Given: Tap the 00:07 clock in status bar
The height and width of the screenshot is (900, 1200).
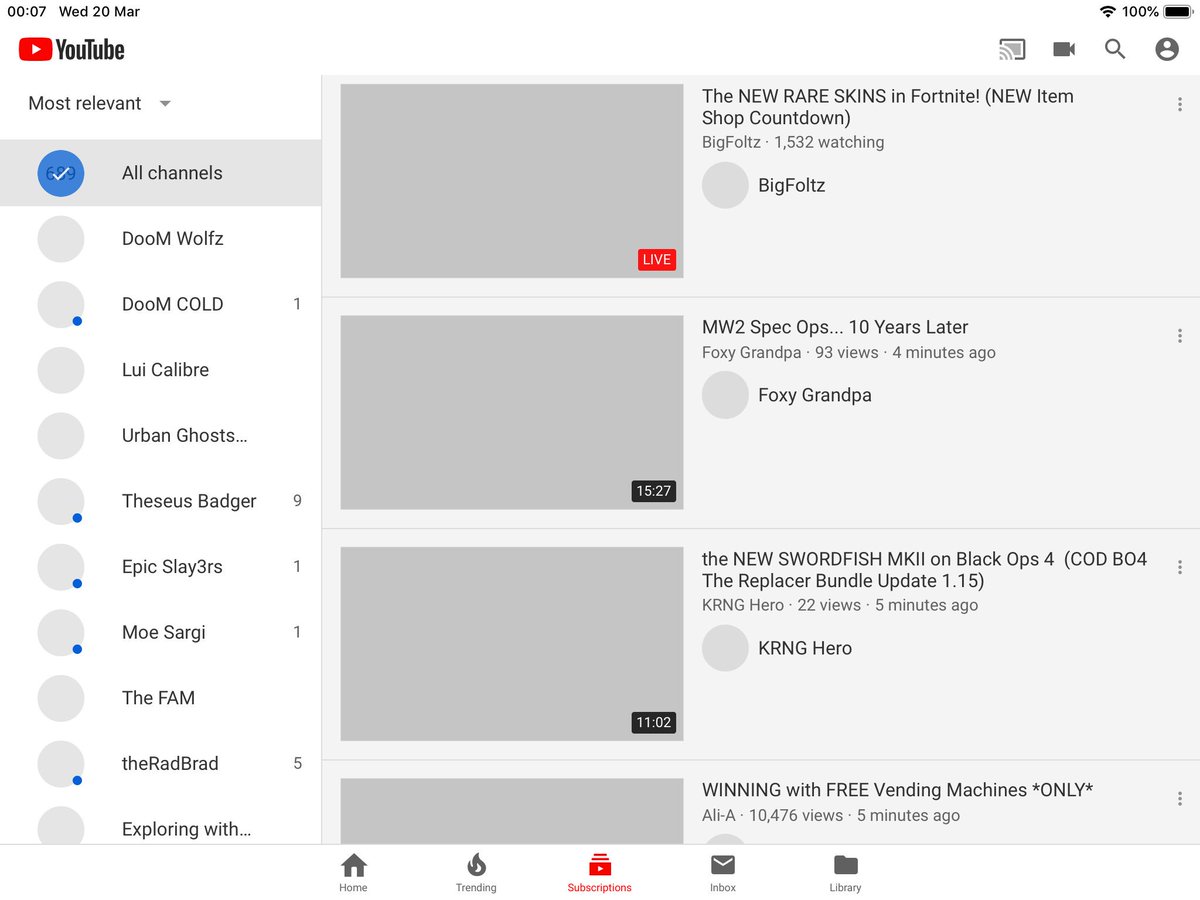Looking at the screenshot, I should click(27, 12).
